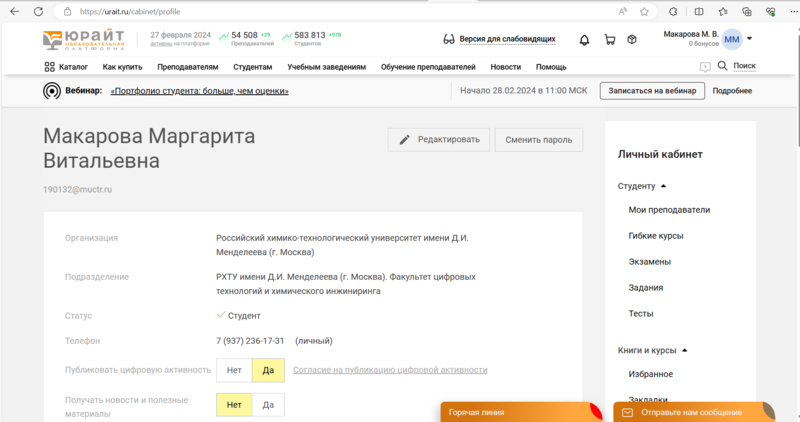Click the box cube icon next to cart
The width and height of the screenshot is (800, 422).
click(x=632, y=39)
